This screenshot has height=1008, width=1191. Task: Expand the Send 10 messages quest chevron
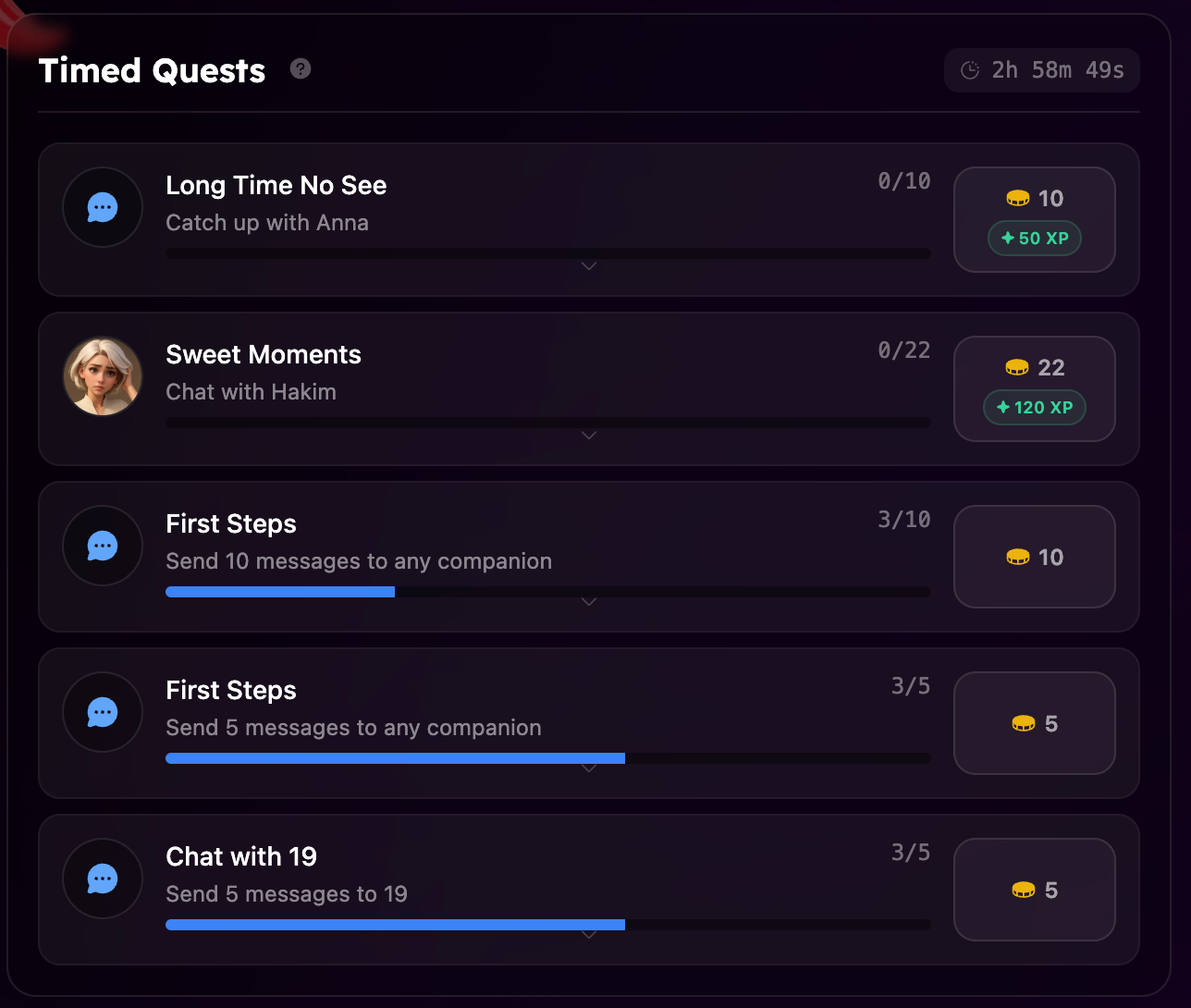(x=589, y=602)
